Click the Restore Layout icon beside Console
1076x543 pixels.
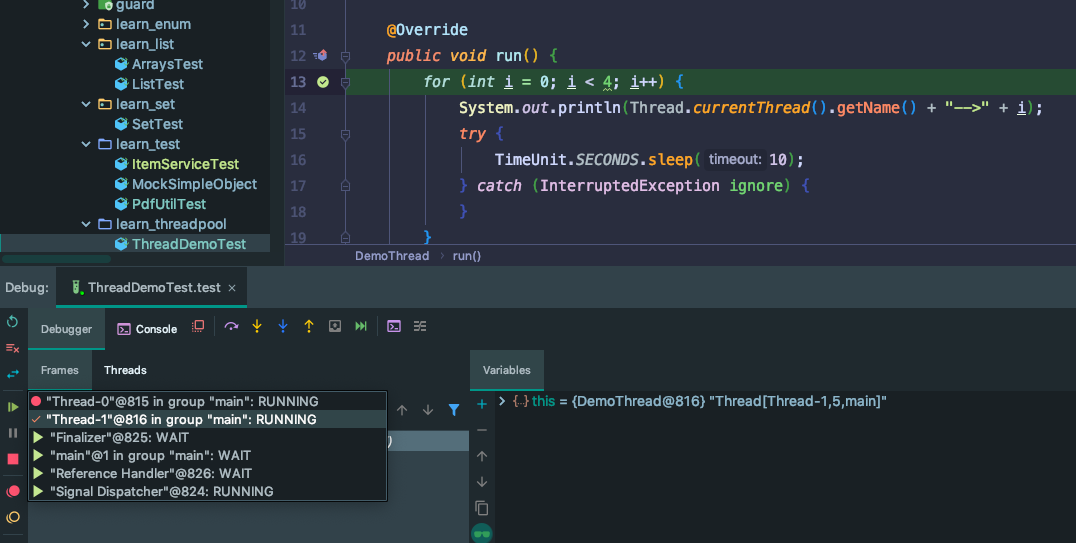coord(198,326)
